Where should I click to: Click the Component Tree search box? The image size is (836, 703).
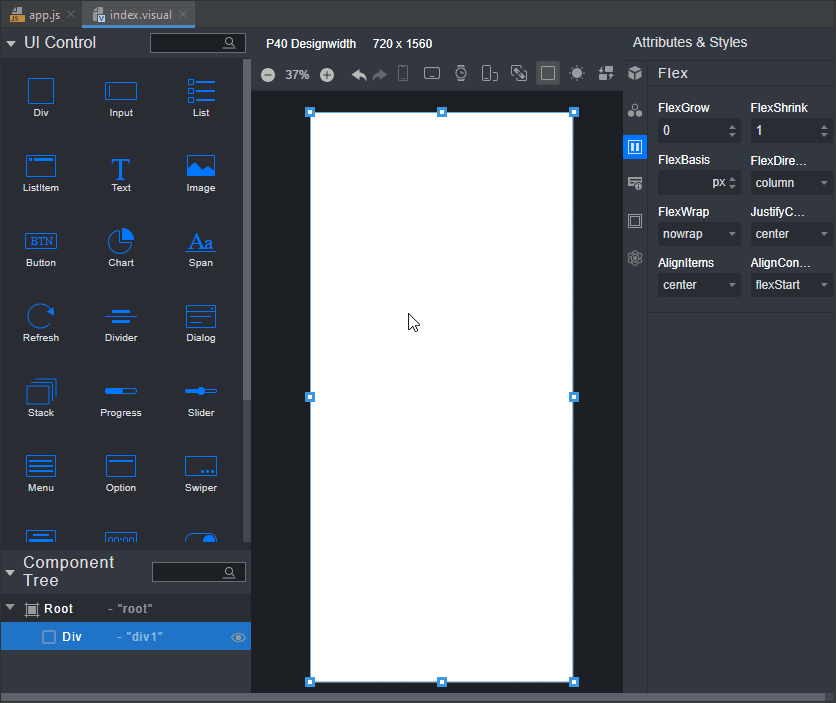(199, 572)
